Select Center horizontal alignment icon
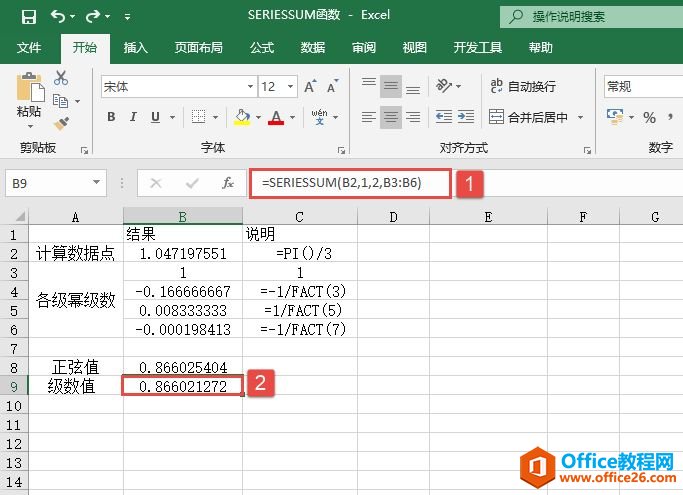This screenshot has height=495, width=683. click(x=391, y=117)
